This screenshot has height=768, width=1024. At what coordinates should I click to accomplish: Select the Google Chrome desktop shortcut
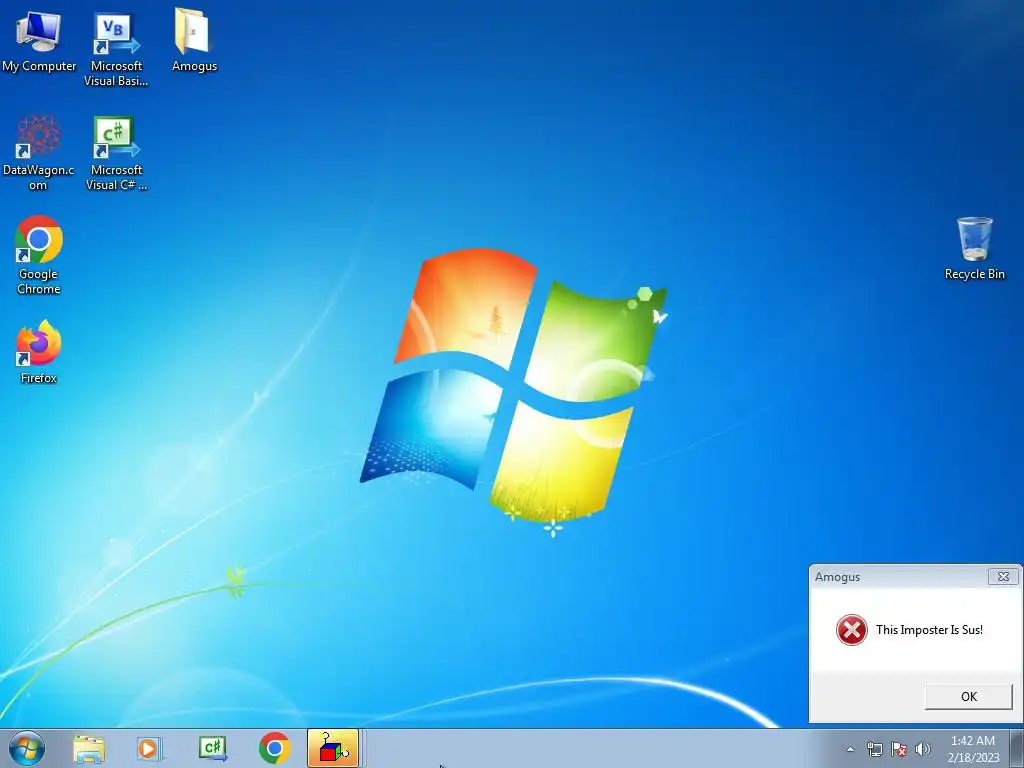(x=39, y=255)
